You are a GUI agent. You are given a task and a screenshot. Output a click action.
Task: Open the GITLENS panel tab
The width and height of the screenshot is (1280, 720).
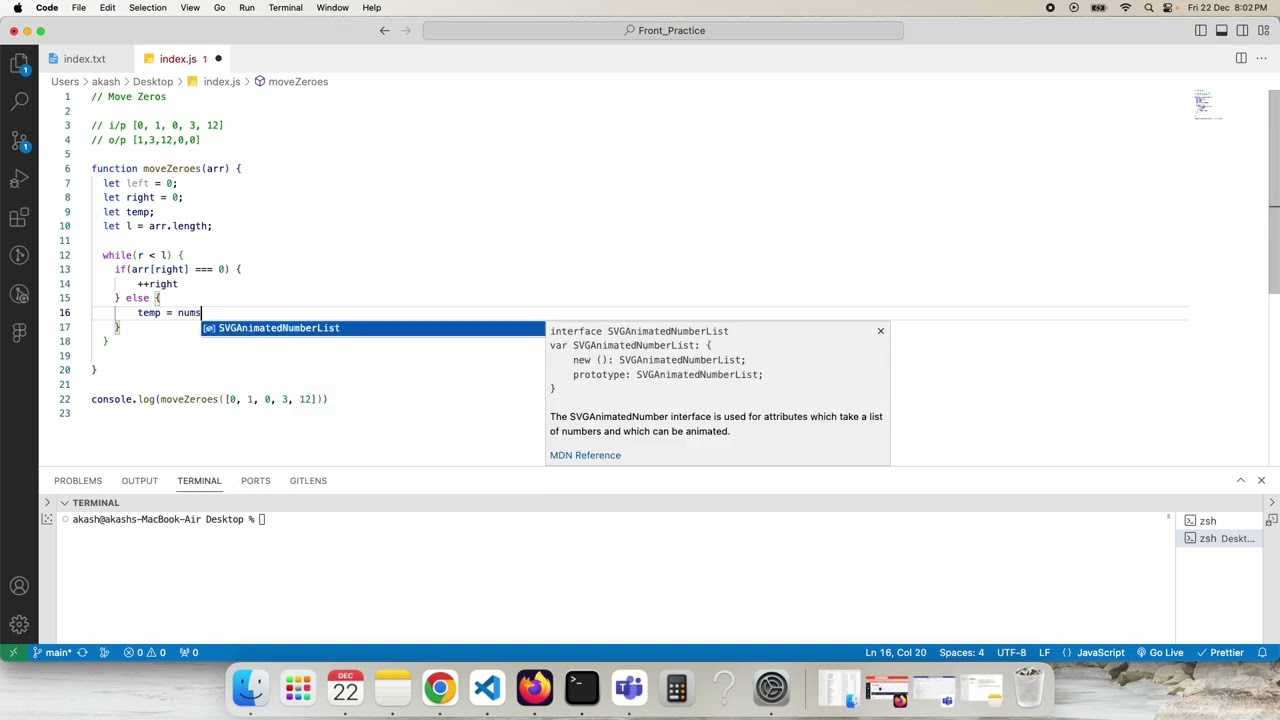point(308,481)
